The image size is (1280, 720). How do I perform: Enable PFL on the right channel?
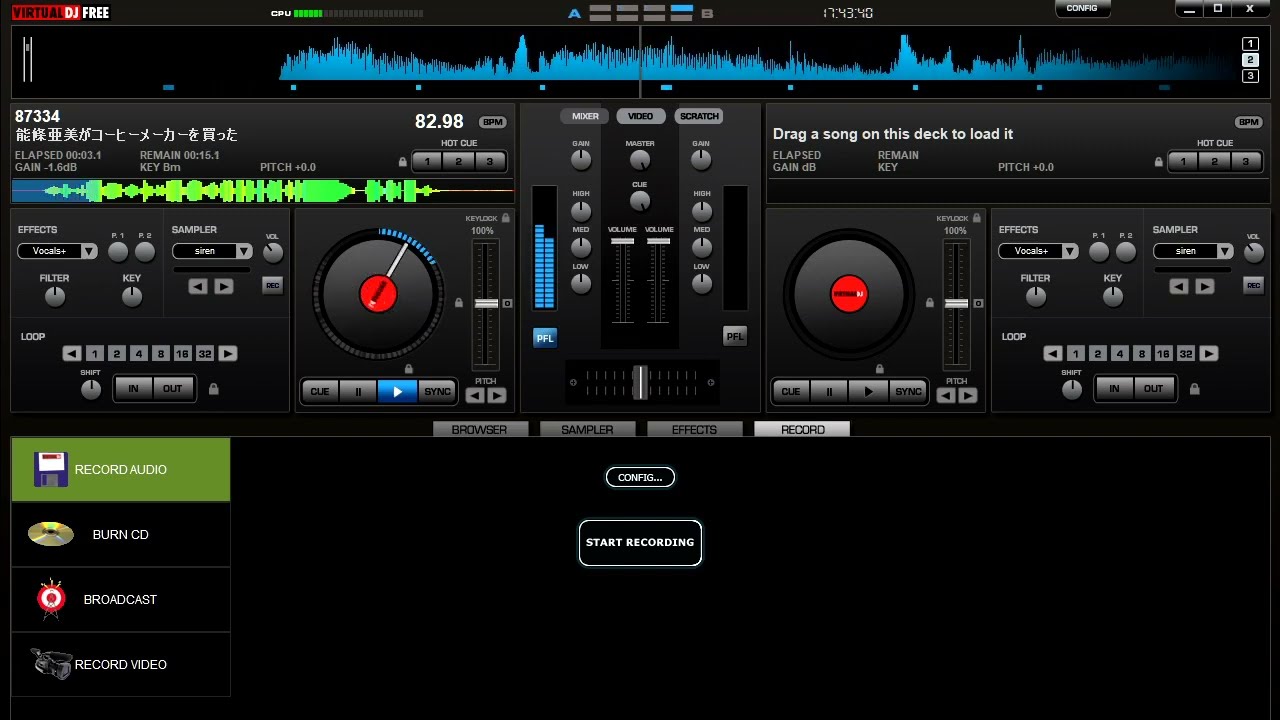pyautogui.click(x=735, y=337)
